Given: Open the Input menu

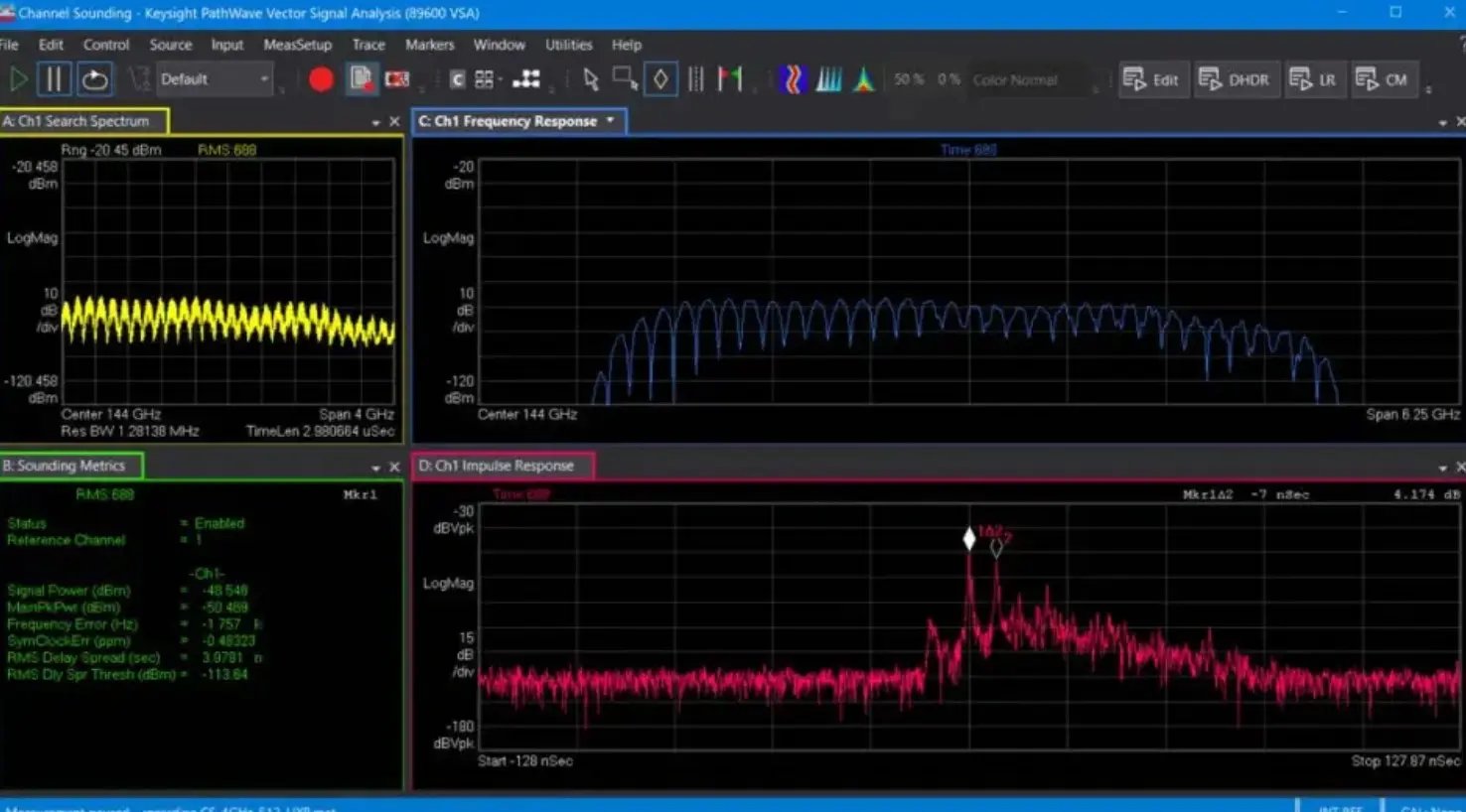Looking at the screenshot, I should coord(226,45).
